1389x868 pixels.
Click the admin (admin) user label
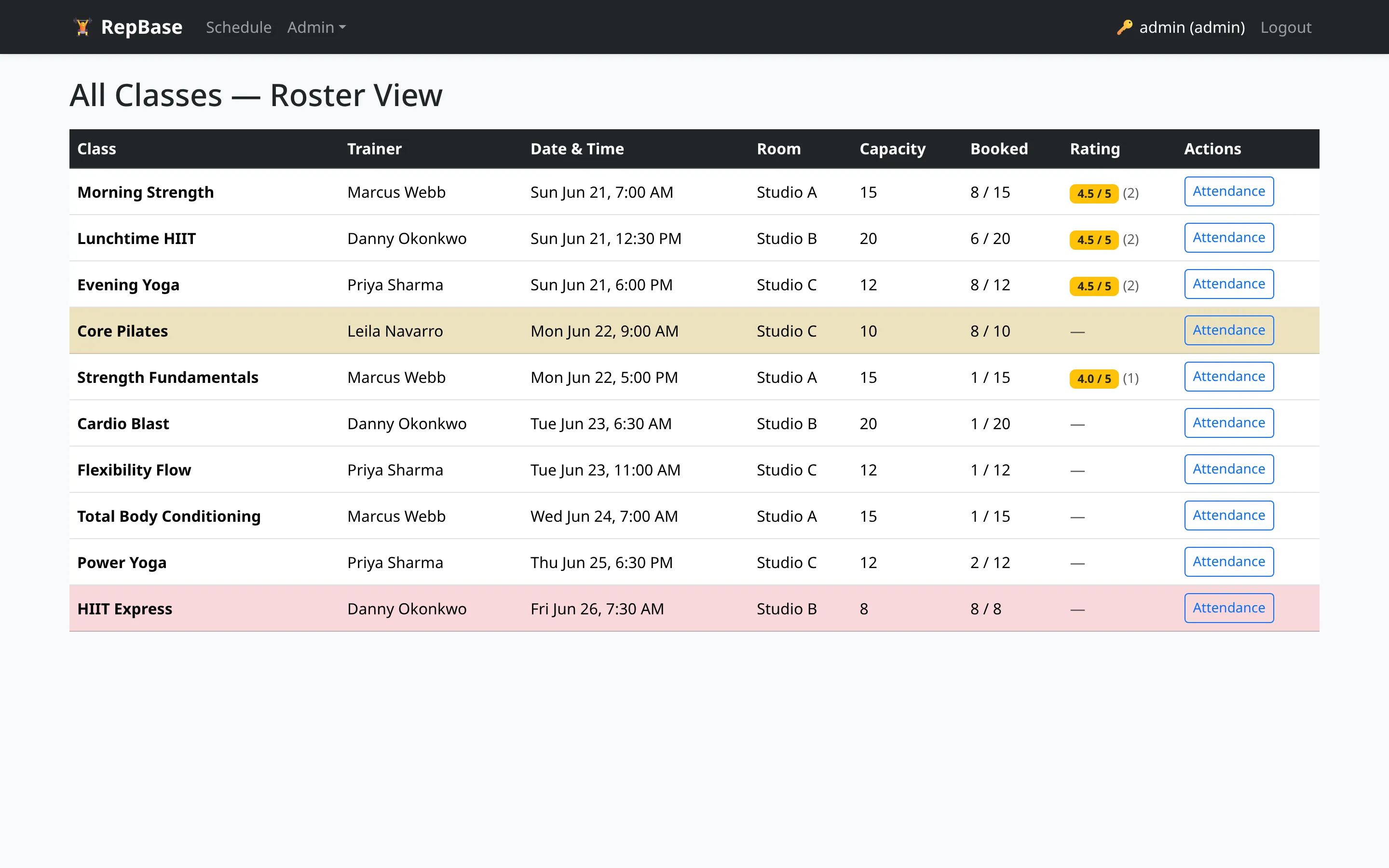tap(1192, 27)
